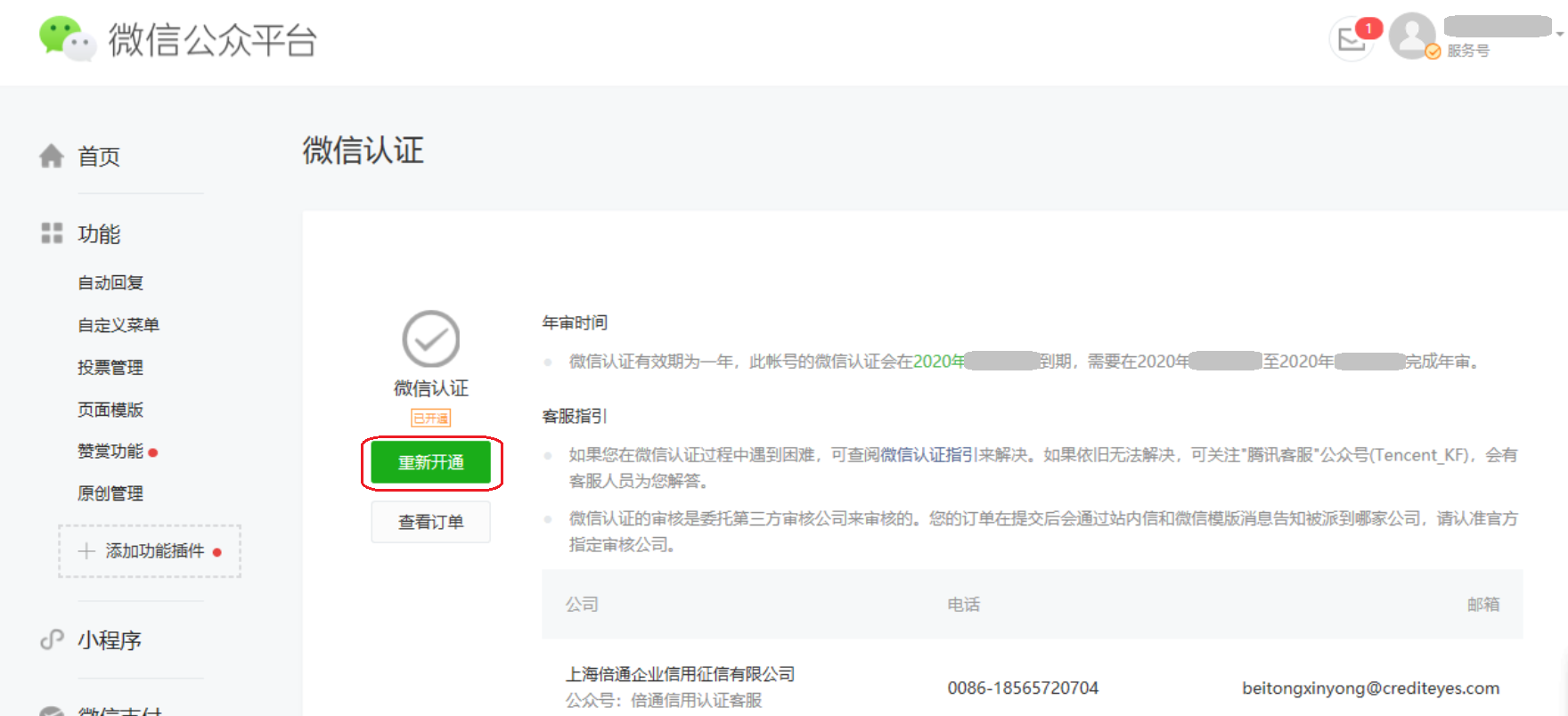Click the 微信认证 label under the check icon
Viewport: 1568px width, 716px height.
(431, 388)
